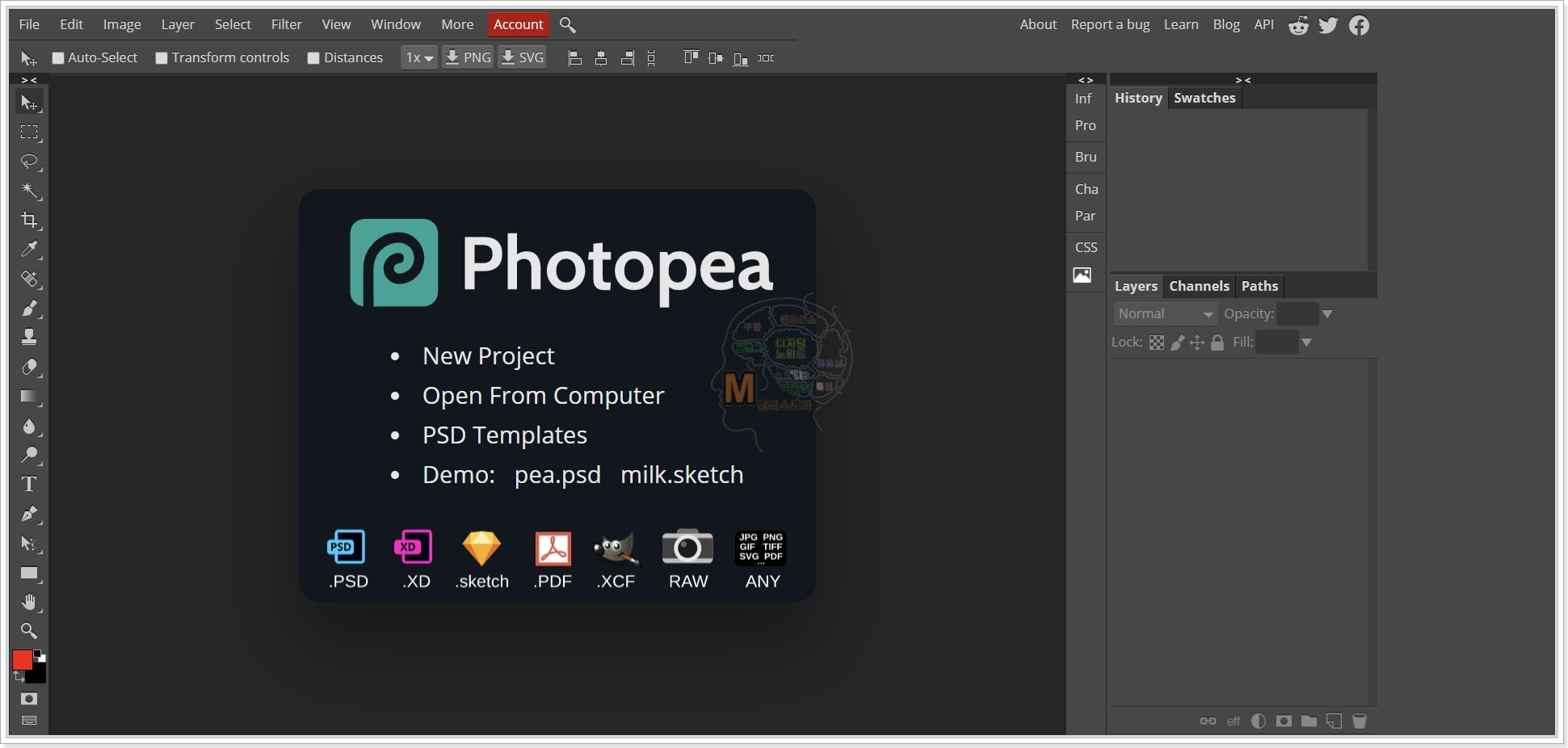Select the Magic Wand tool
Image resolution: width=1568 pixels, height=748 pixels.
pos(29,191)
